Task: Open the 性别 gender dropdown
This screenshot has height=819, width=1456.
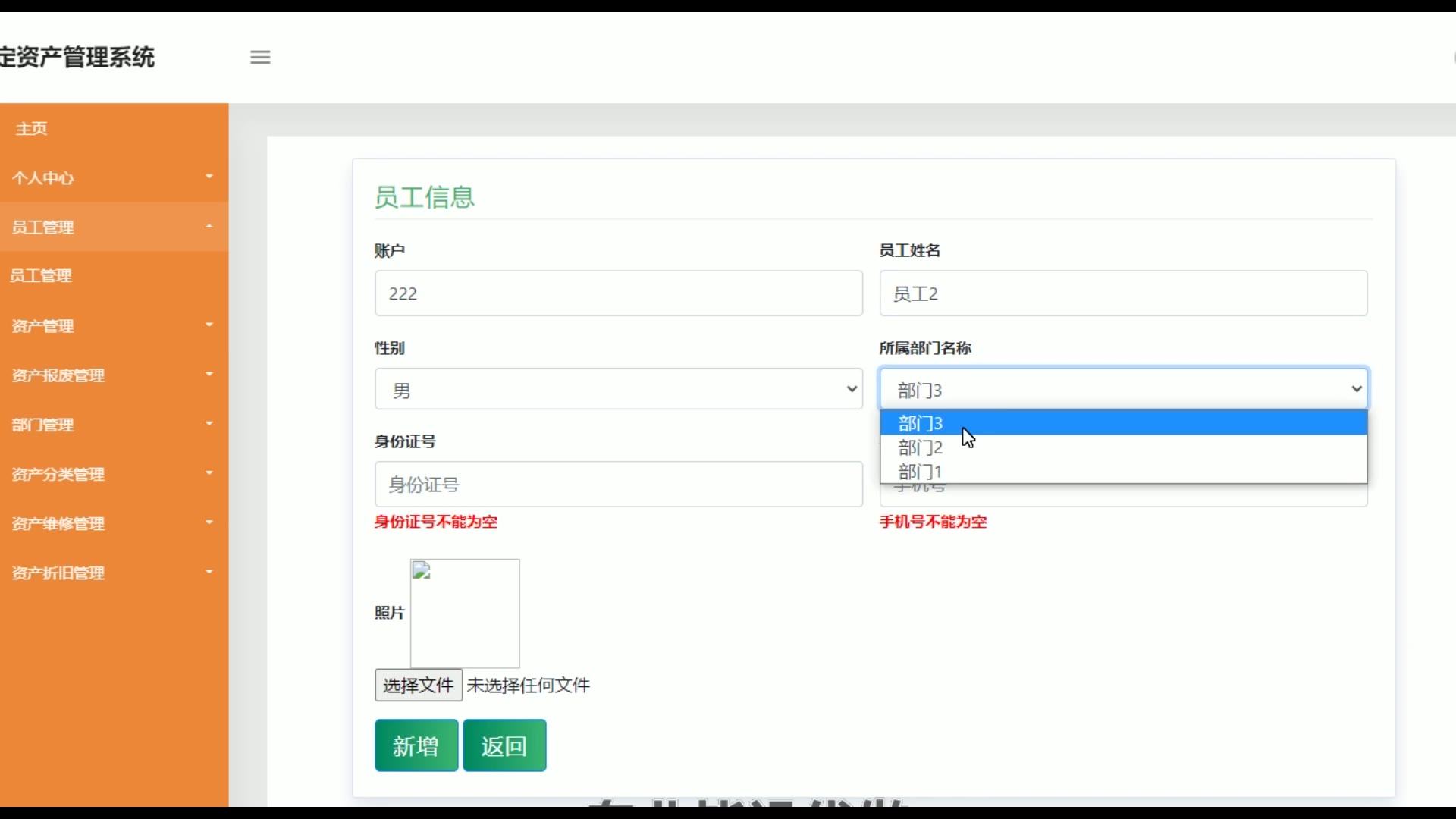Action: tap(618, 389)
